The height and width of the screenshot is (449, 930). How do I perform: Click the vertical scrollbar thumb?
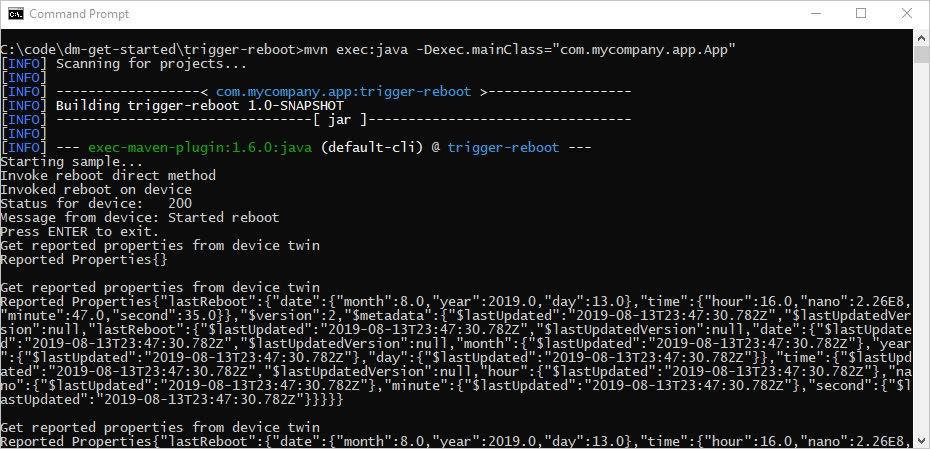(x=921, y=54)
